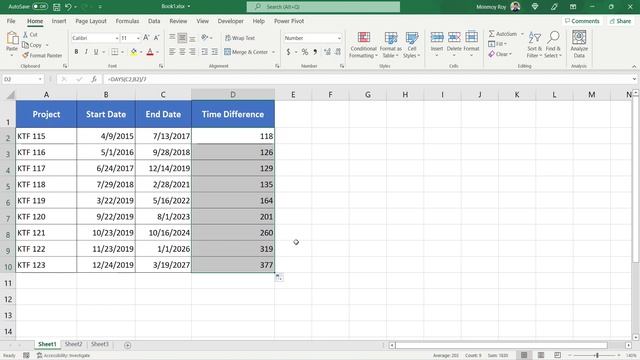Click the Auto Fill Options icon below D10
Screen dimensions: 640x360
[x=279, y=278]
